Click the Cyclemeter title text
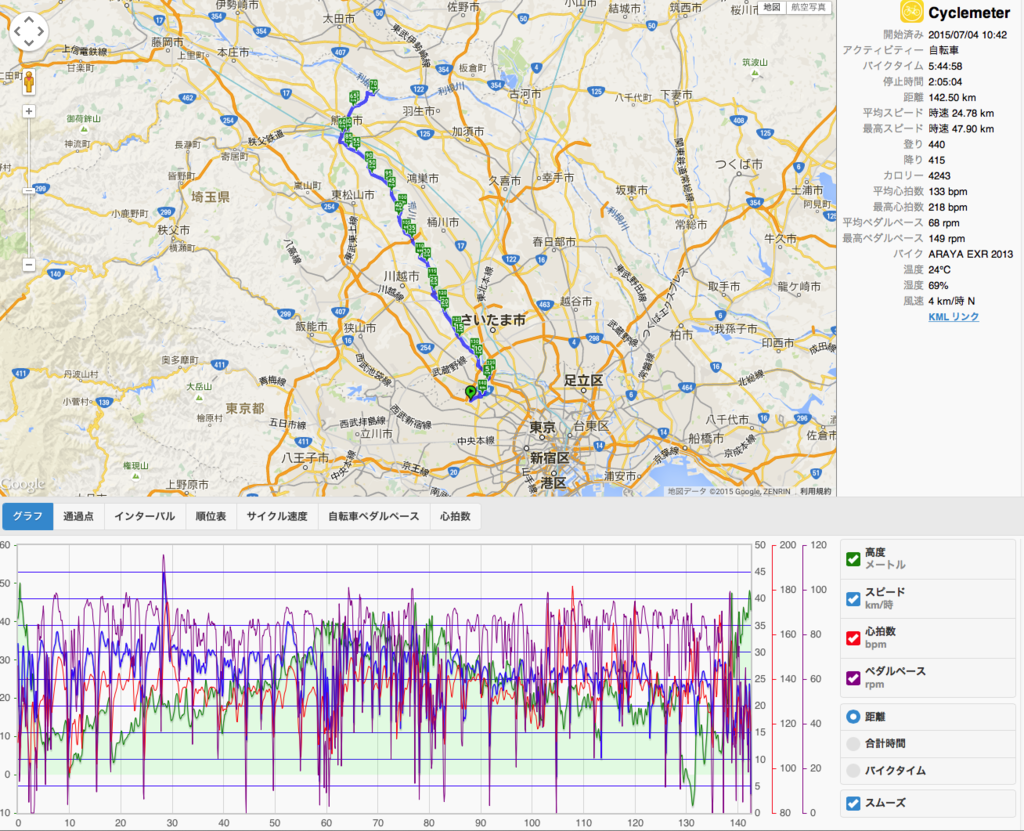The height and width of the screenshot is (831, 1024). click(x=969, y=12)
